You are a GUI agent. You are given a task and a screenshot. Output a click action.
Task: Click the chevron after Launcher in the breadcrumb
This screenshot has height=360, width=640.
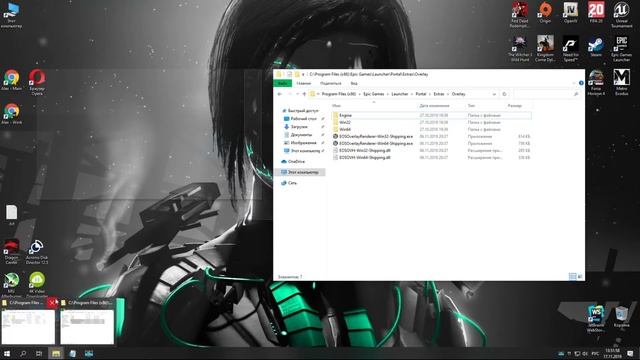tap(412, 94)
